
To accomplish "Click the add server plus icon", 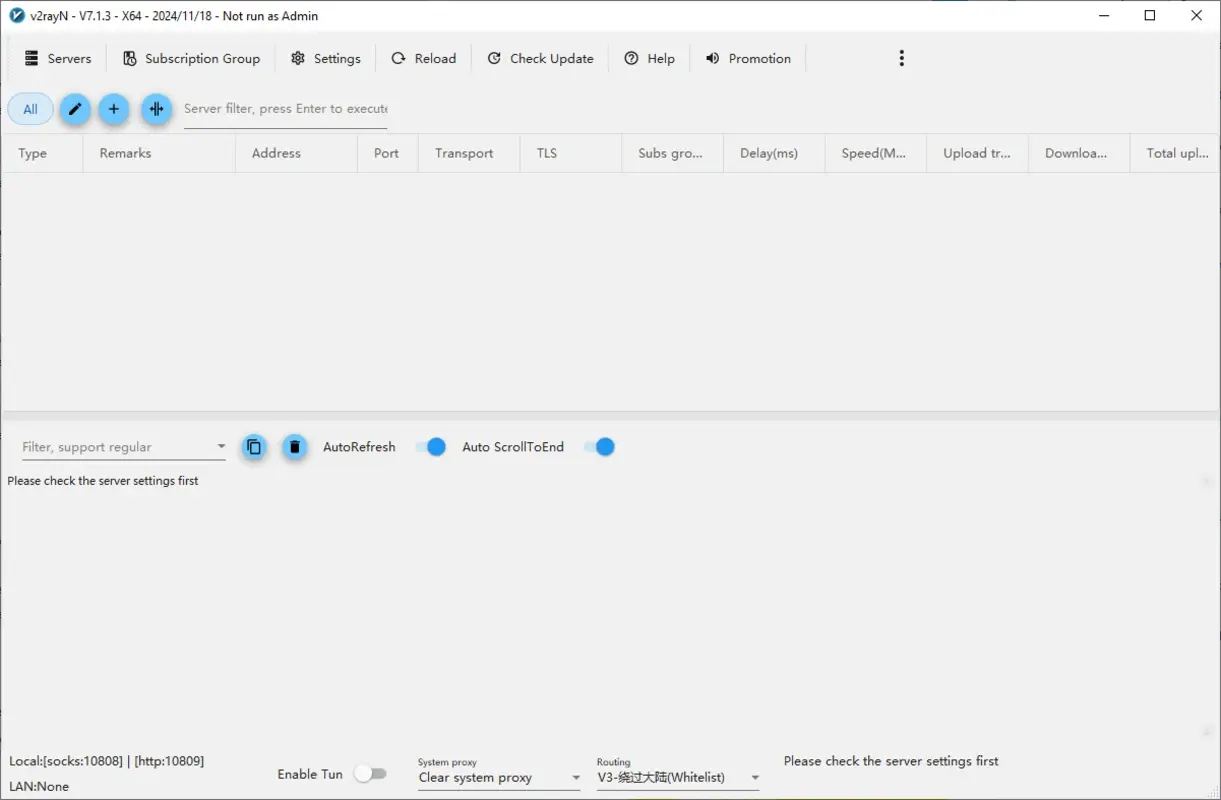I will (114, 109).
